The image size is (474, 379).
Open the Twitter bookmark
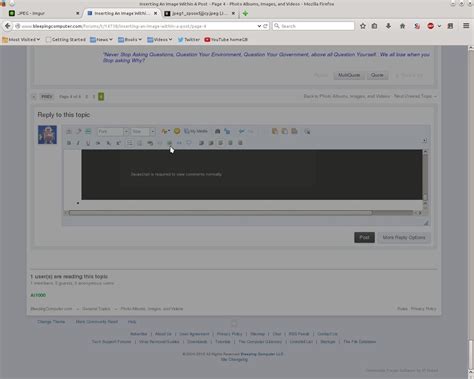(x=189, y=40)
